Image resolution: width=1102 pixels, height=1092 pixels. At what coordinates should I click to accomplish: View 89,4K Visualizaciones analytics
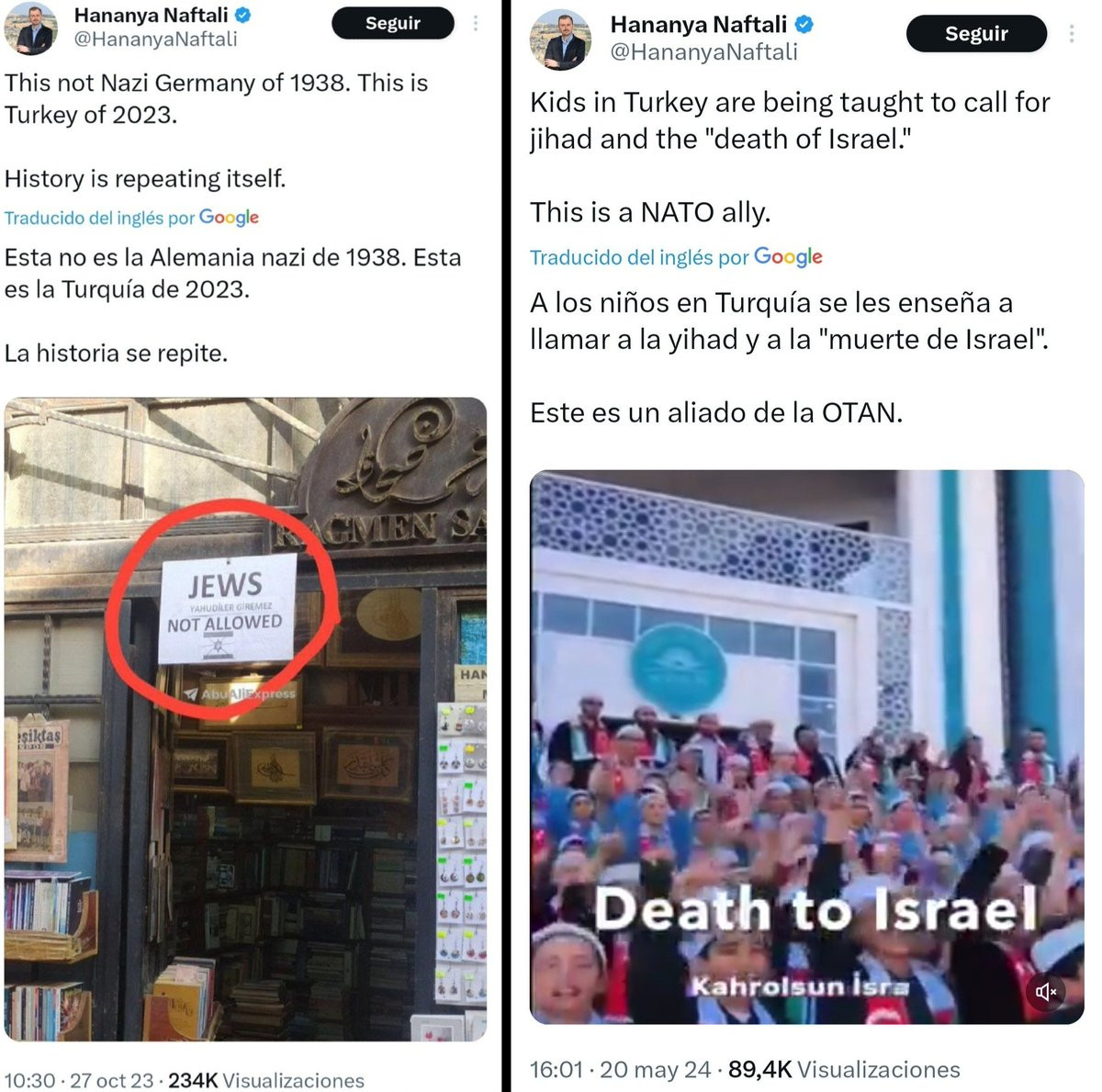844,1070
